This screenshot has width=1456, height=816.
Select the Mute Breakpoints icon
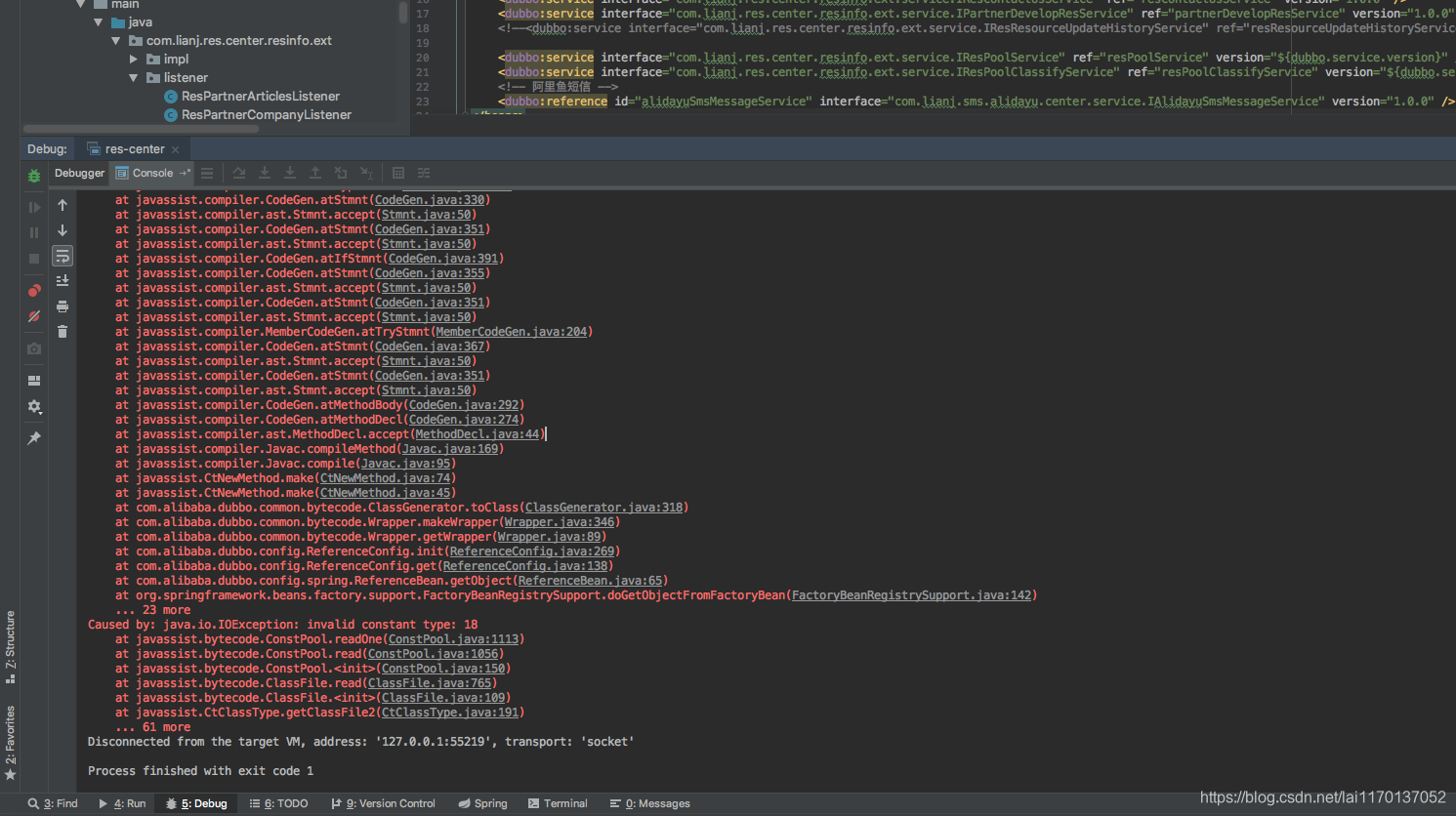tap(34, 317)
